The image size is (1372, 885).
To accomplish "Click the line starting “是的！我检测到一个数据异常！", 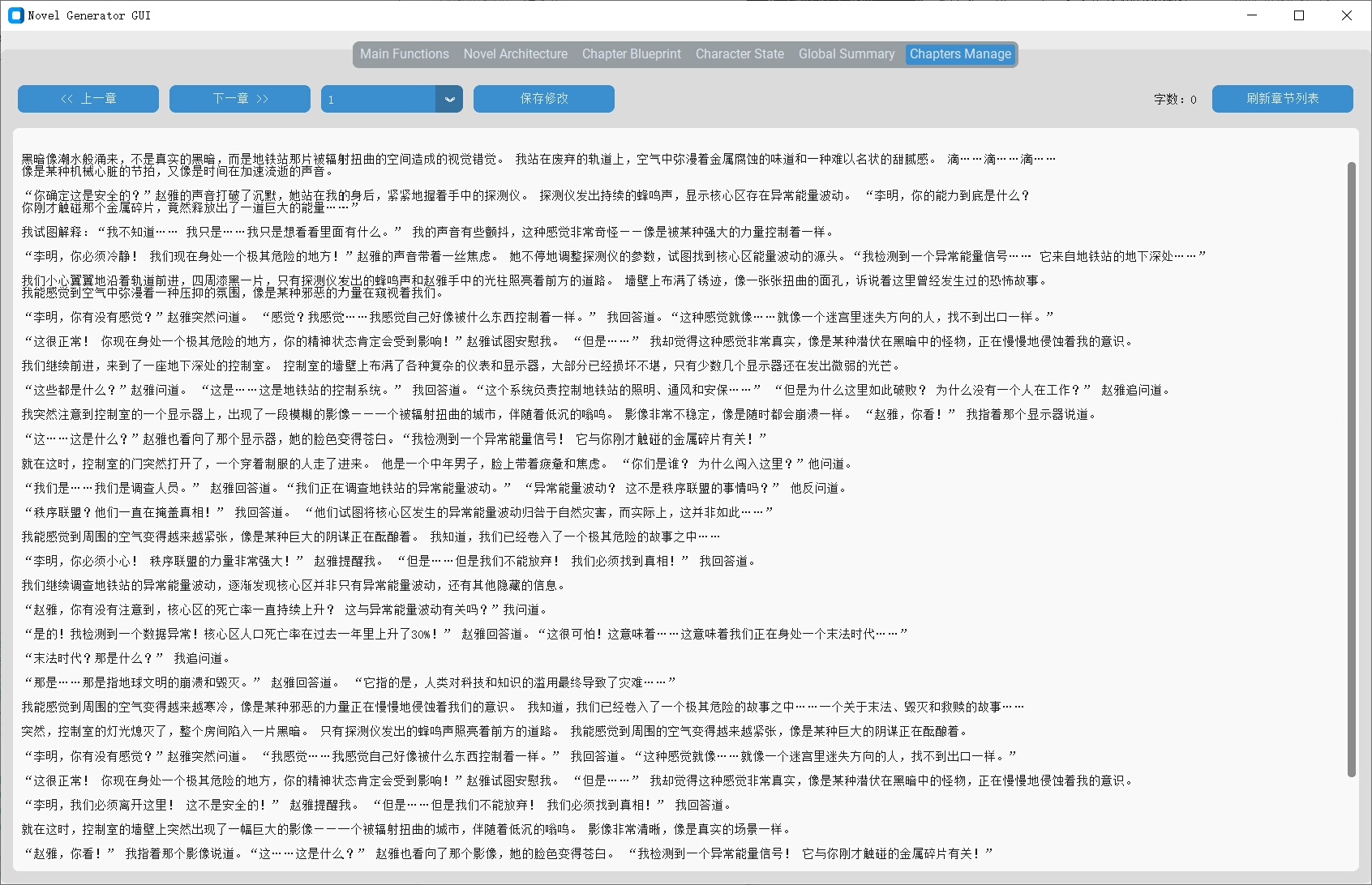I will (x=465, y=635).
